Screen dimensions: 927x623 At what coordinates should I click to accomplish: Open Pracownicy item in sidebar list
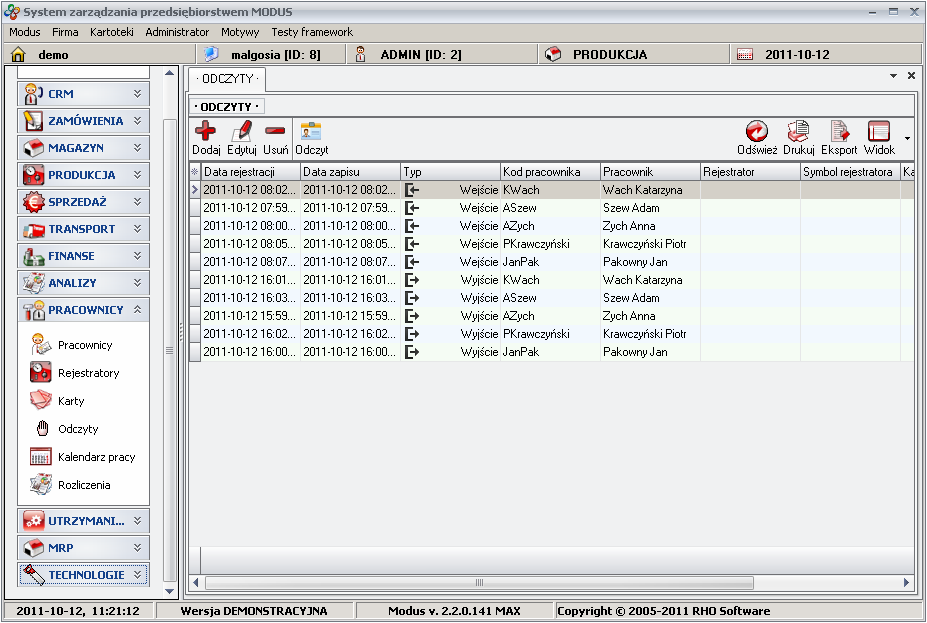(x=85, y=345)
